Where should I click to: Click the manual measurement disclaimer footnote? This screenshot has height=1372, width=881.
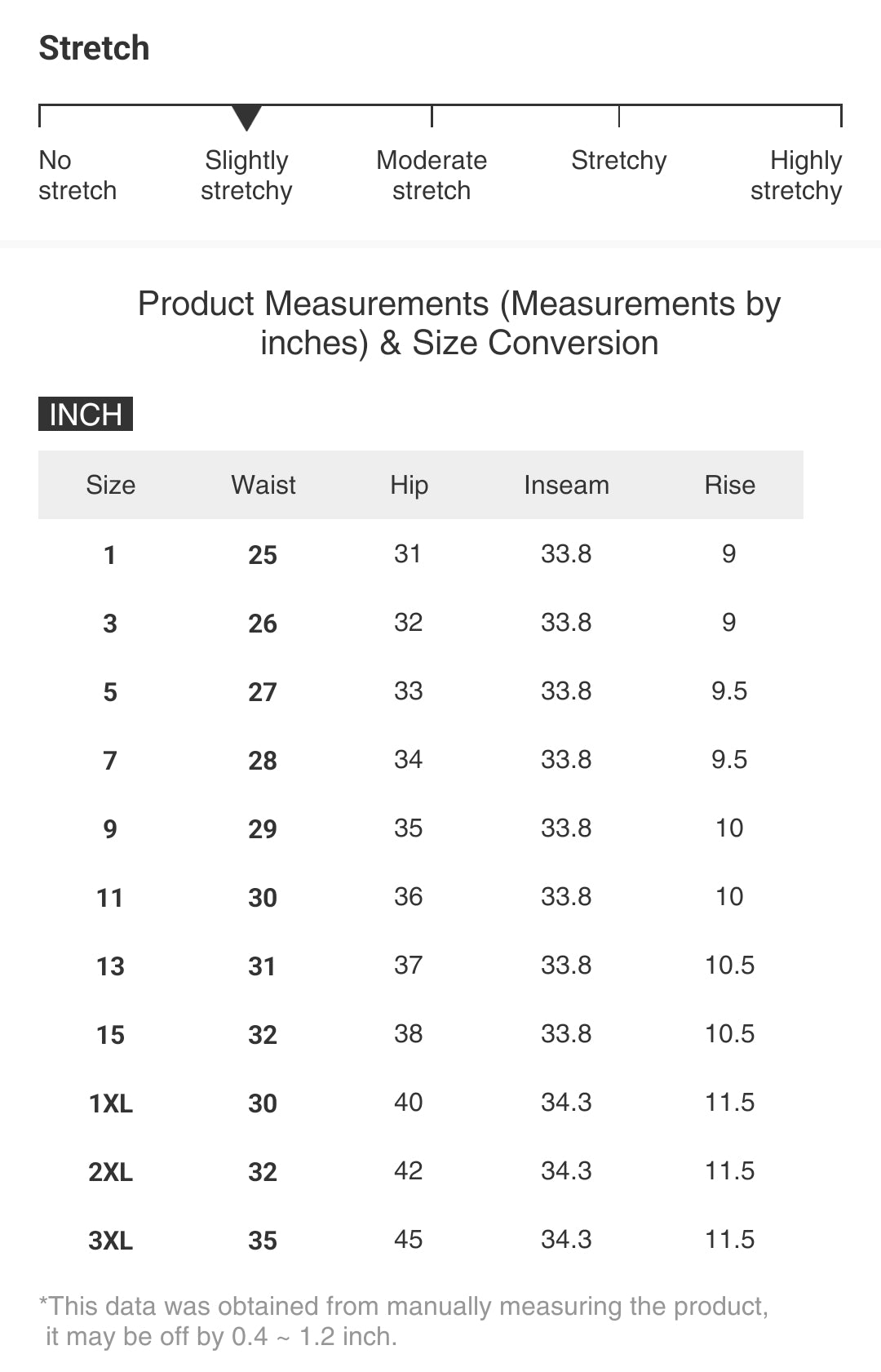click(x=404, y=1321)
